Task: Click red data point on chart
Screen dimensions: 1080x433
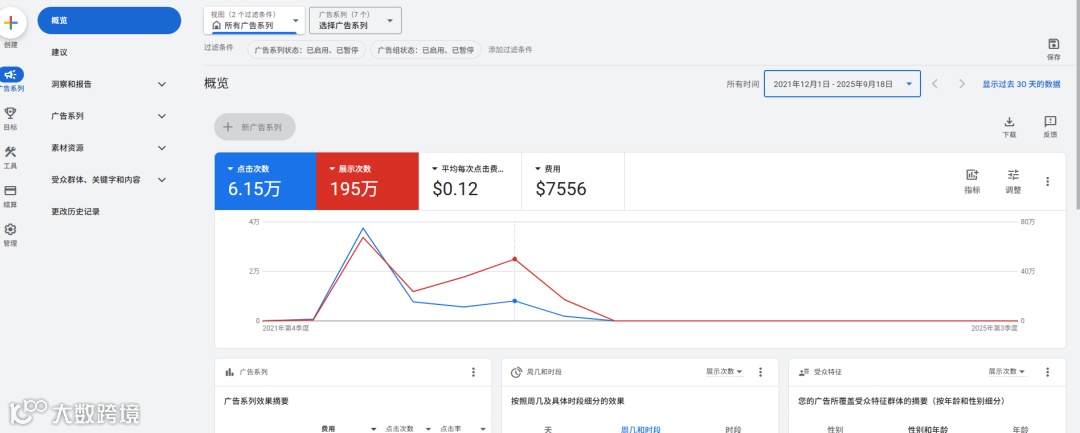Action: tap(515, 259)
